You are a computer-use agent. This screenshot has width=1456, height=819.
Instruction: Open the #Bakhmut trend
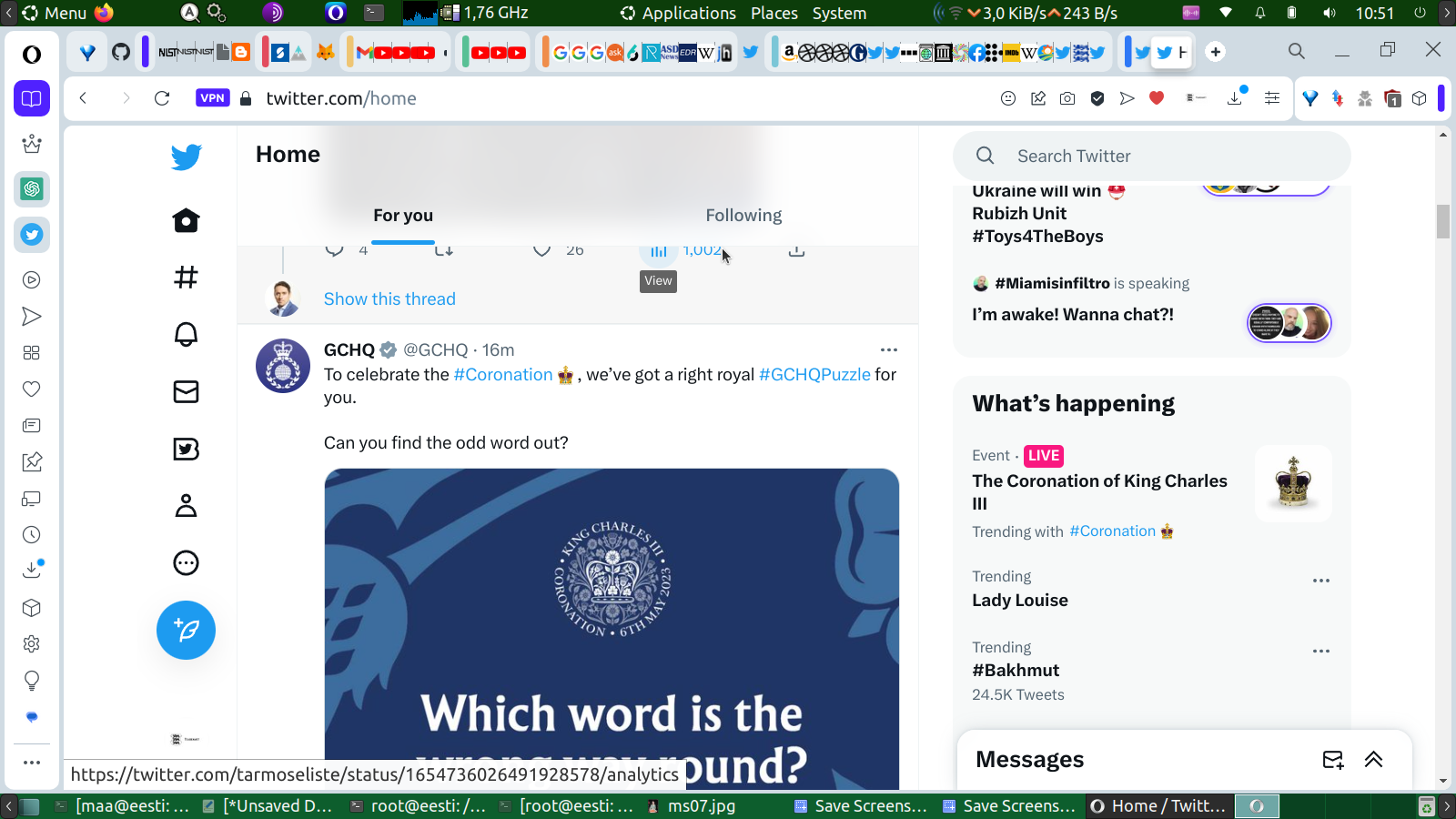(1016, 670)
